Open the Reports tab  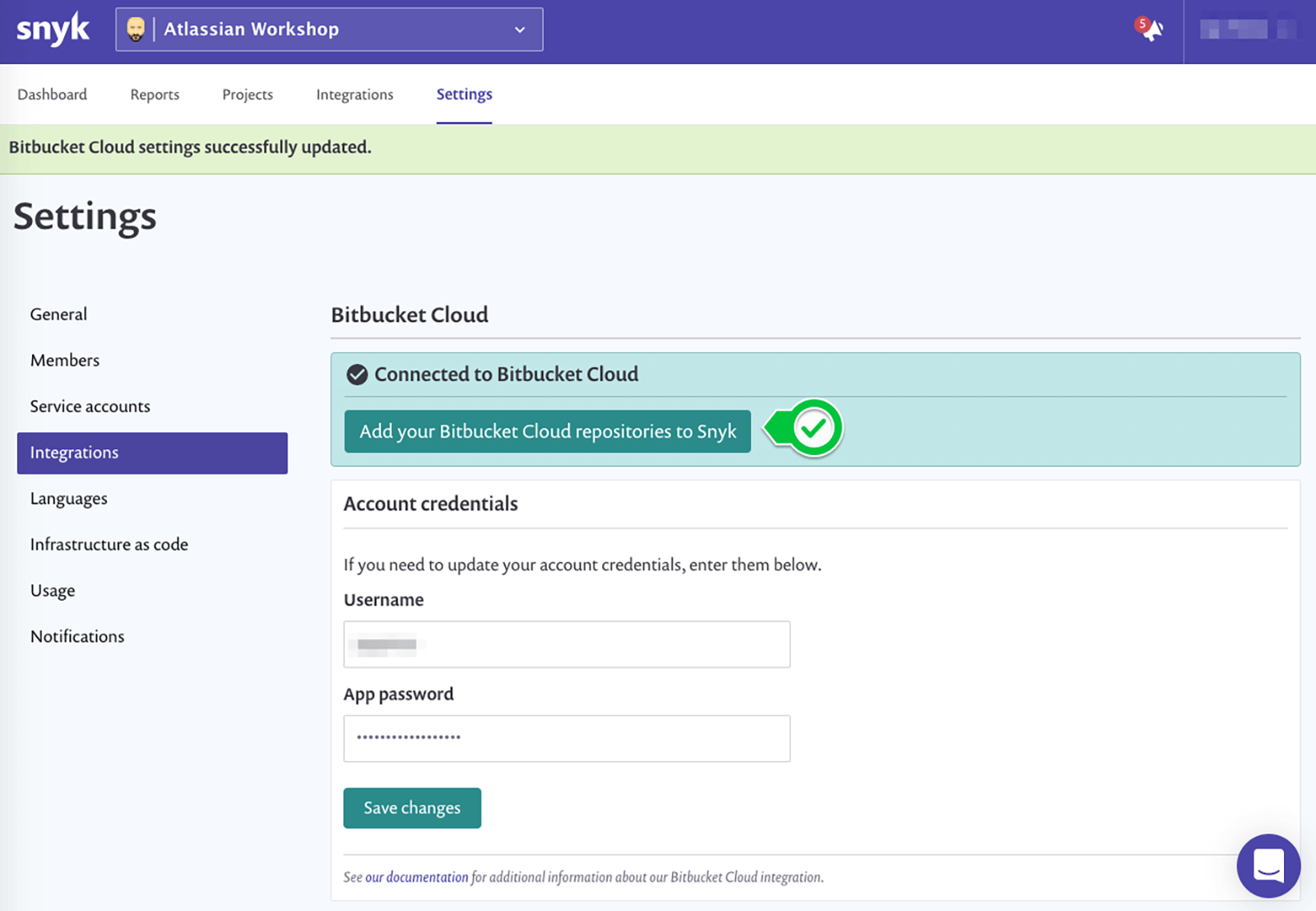(155, 95)
